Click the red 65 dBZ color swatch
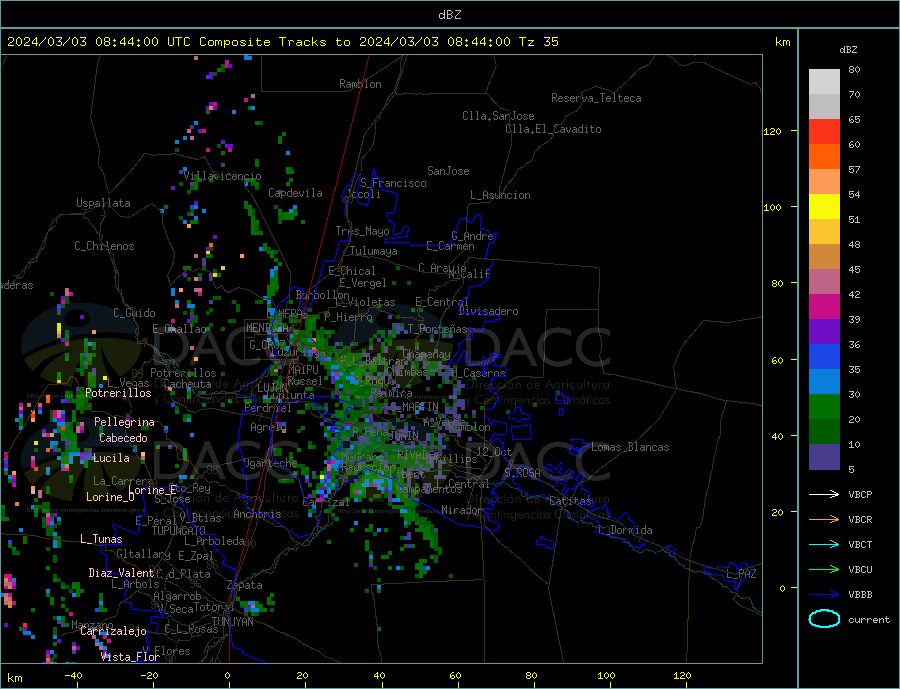Viewport: 900px width, 689px height. click(824, 131)
